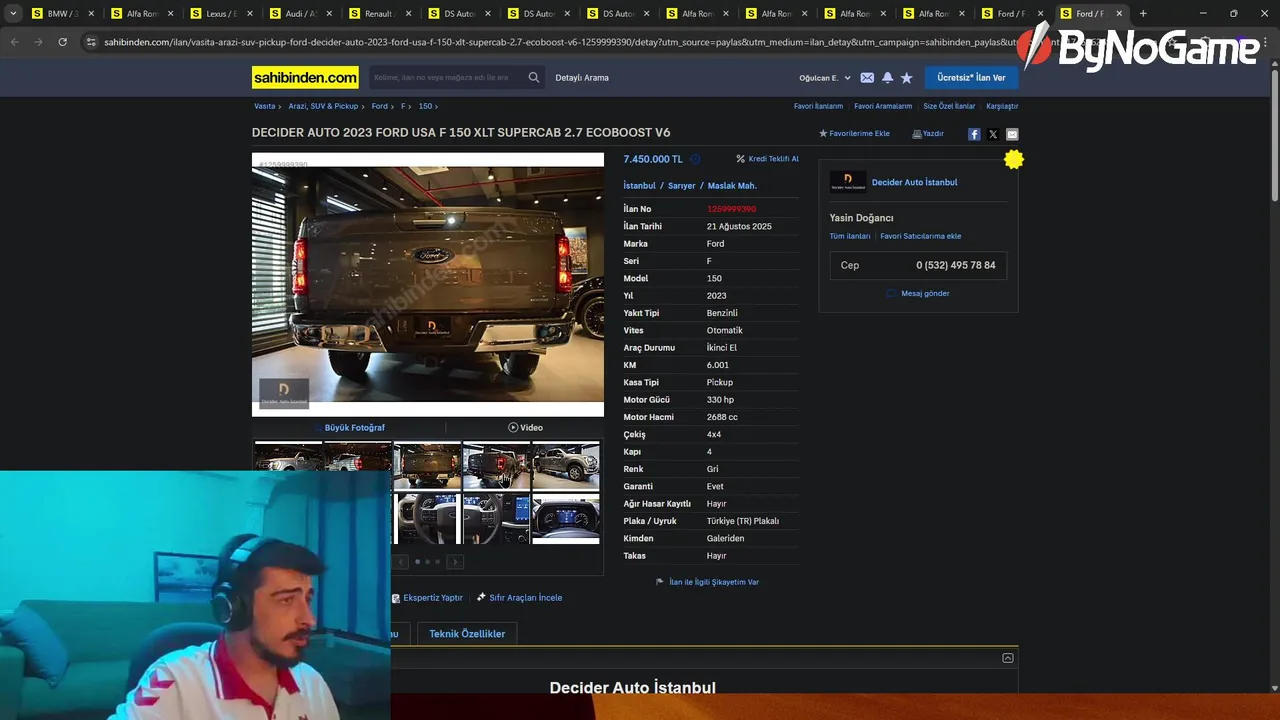Click the red listing number 1259999390
This screenshot has width=1280, height=720.
click(x=731, y=209)
